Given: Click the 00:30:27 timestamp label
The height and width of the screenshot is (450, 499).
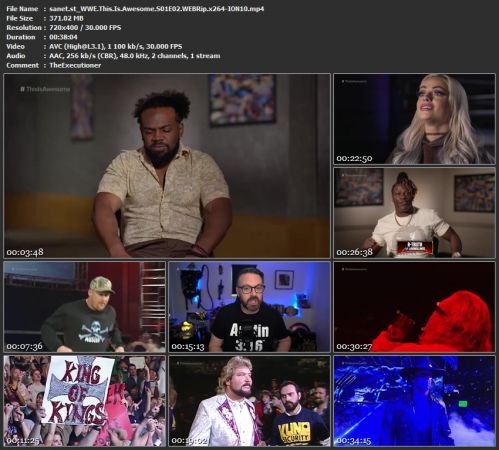Looking at the screenshot, I should click(354, 346).
